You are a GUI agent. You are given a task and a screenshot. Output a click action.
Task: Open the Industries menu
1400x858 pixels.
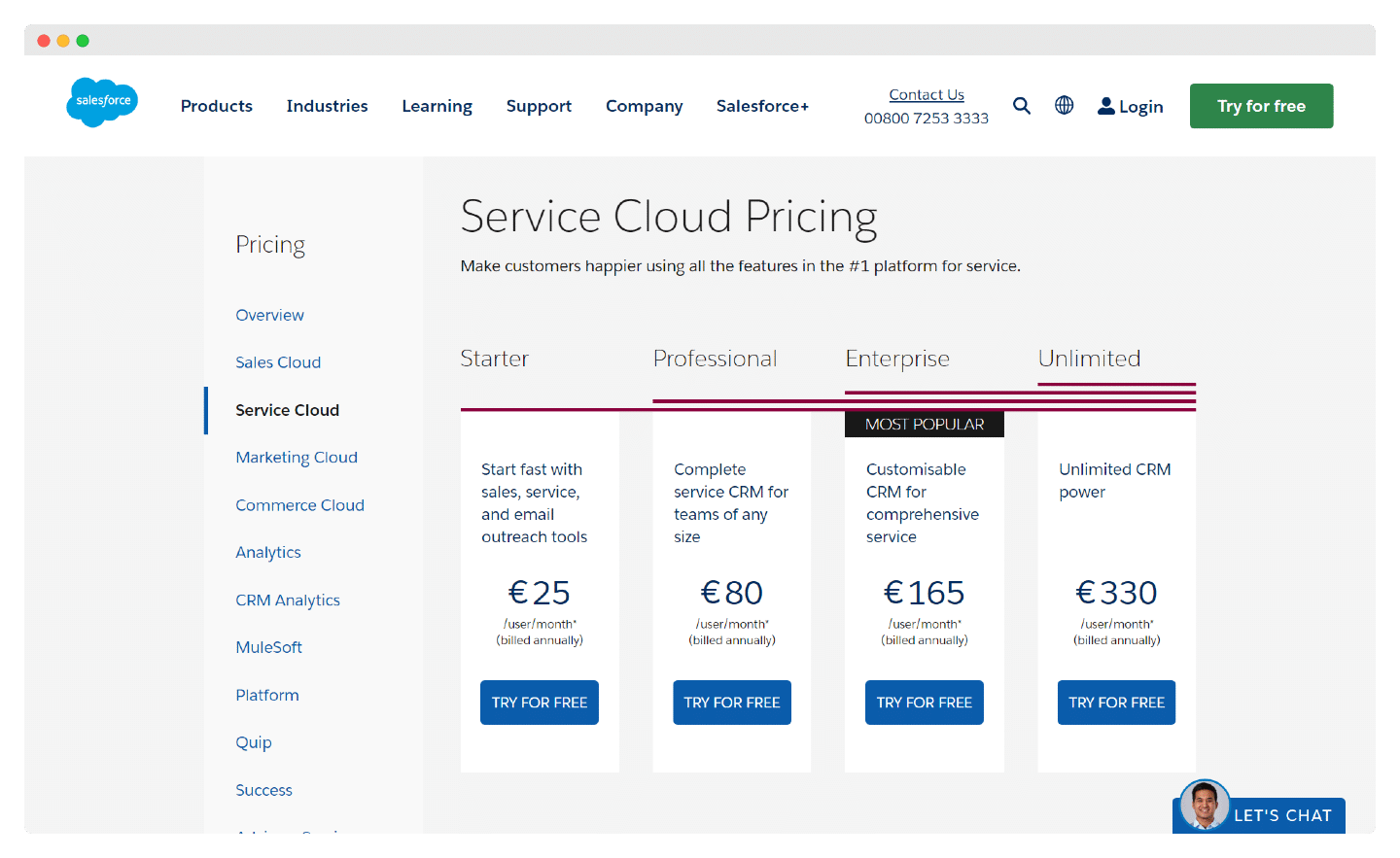(327, 106)
